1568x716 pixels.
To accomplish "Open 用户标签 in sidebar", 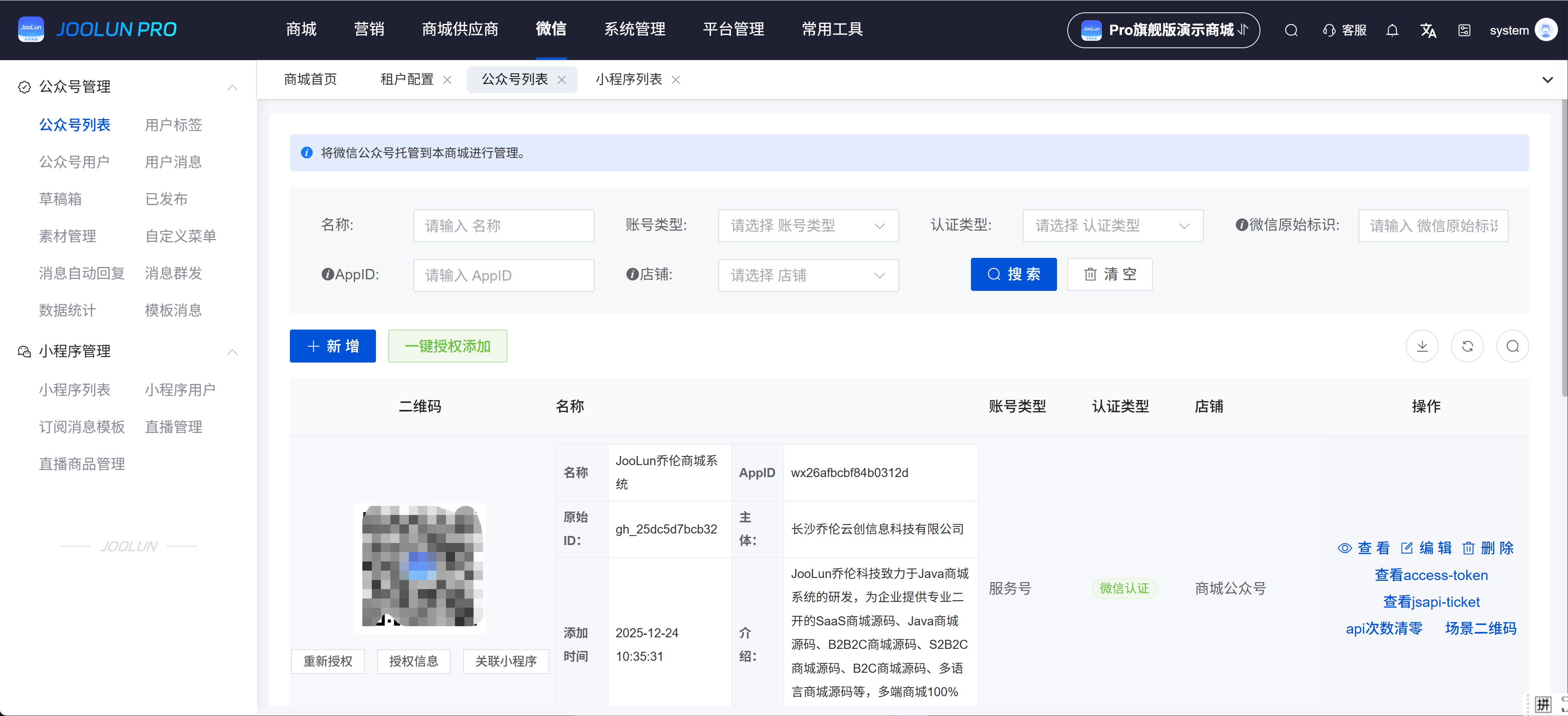I will (173, 125).
